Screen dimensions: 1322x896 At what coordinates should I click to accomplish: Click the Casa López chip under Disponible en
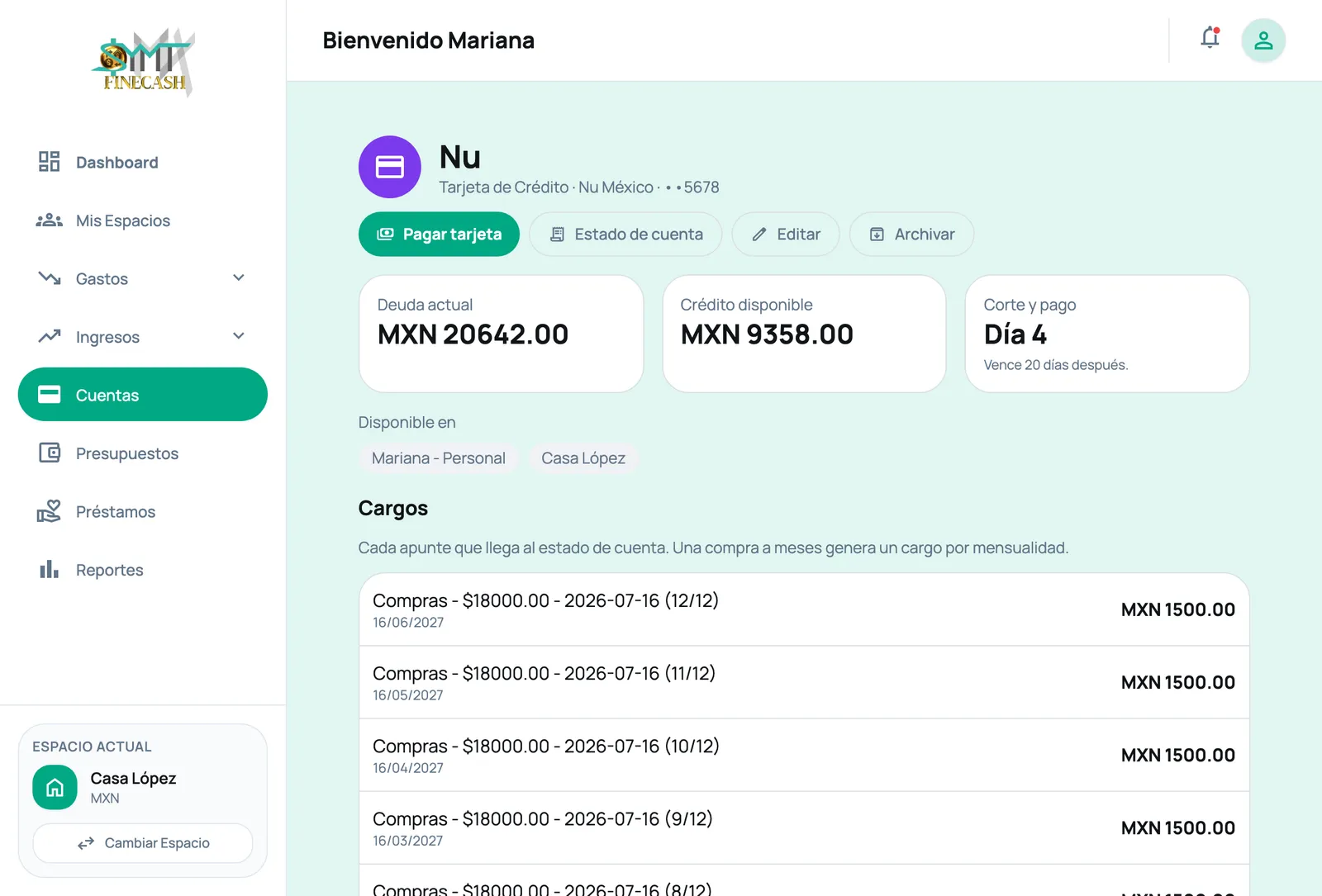(583, 458)
